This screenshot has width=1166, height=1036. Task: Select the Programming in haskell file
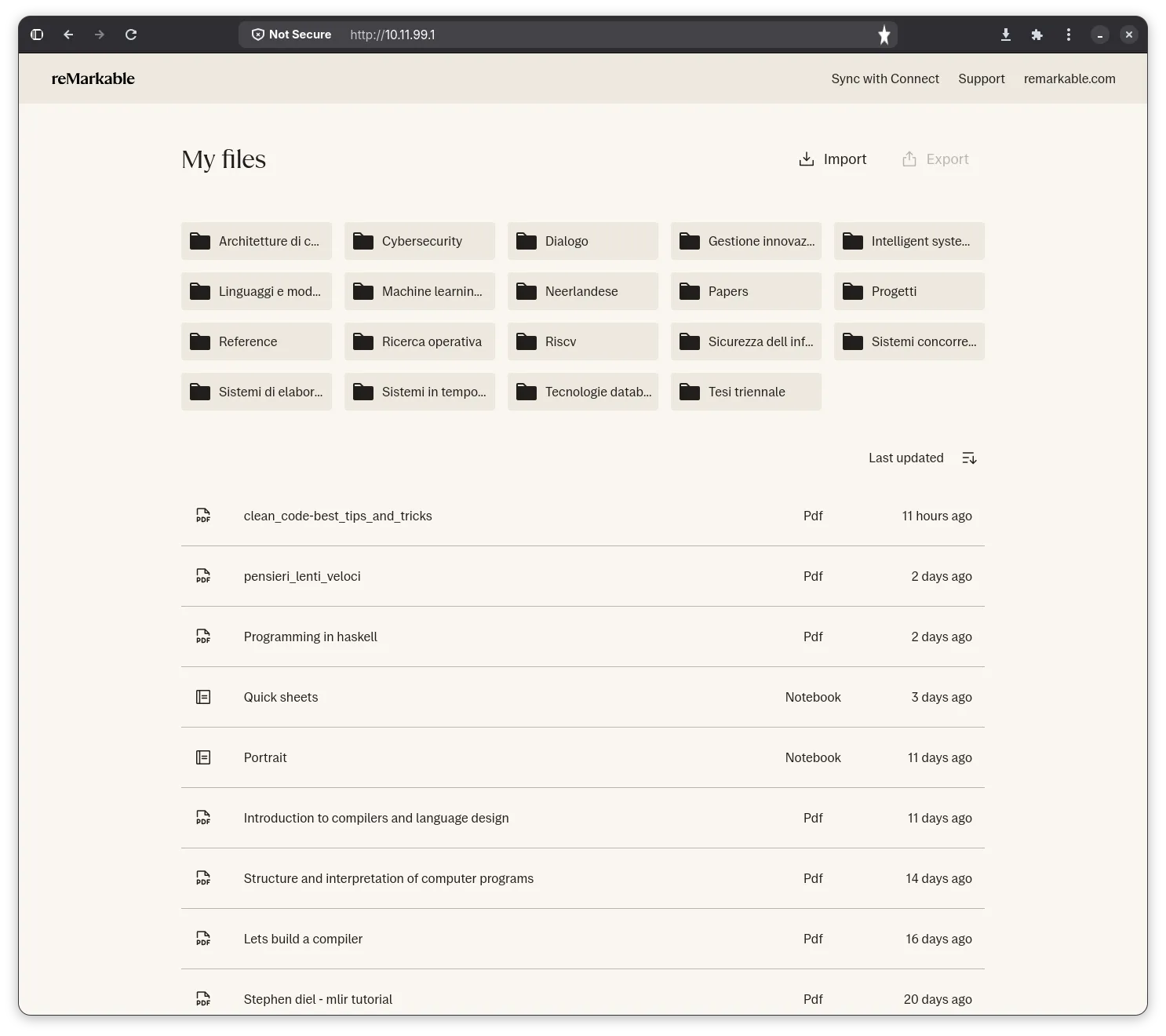[583, 637]
